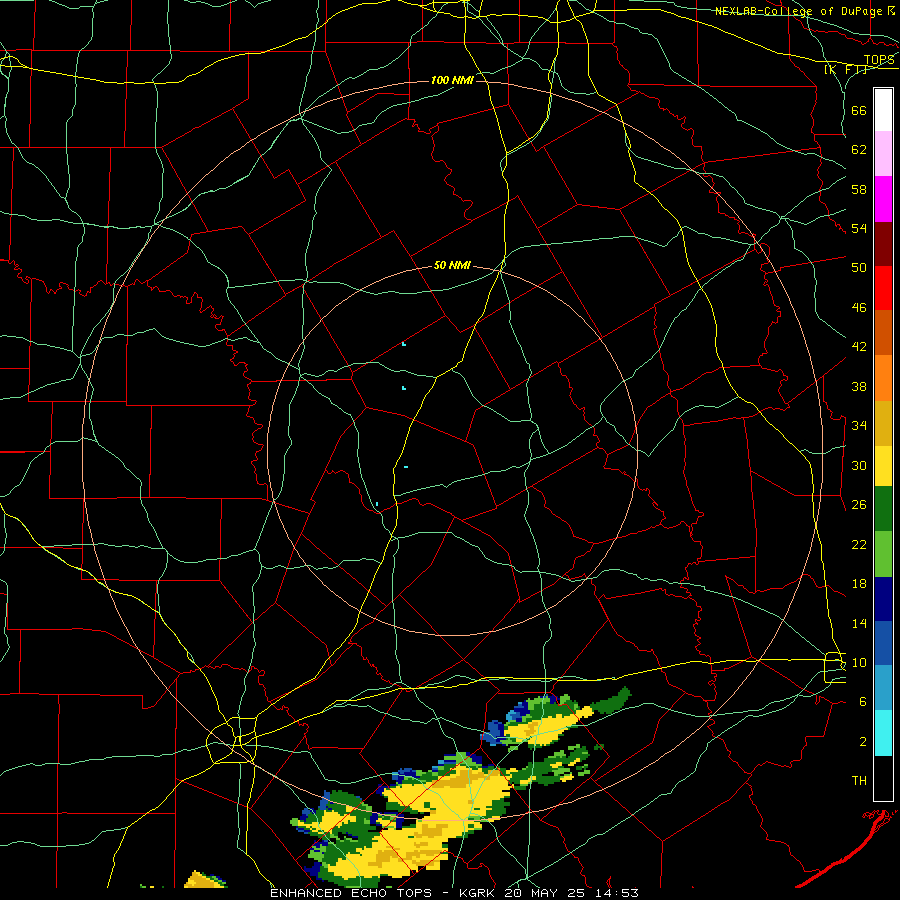This screenshot has width=900, height=900.
Task: Click the TOPS legend heading
Action: (x=879, y=60)
